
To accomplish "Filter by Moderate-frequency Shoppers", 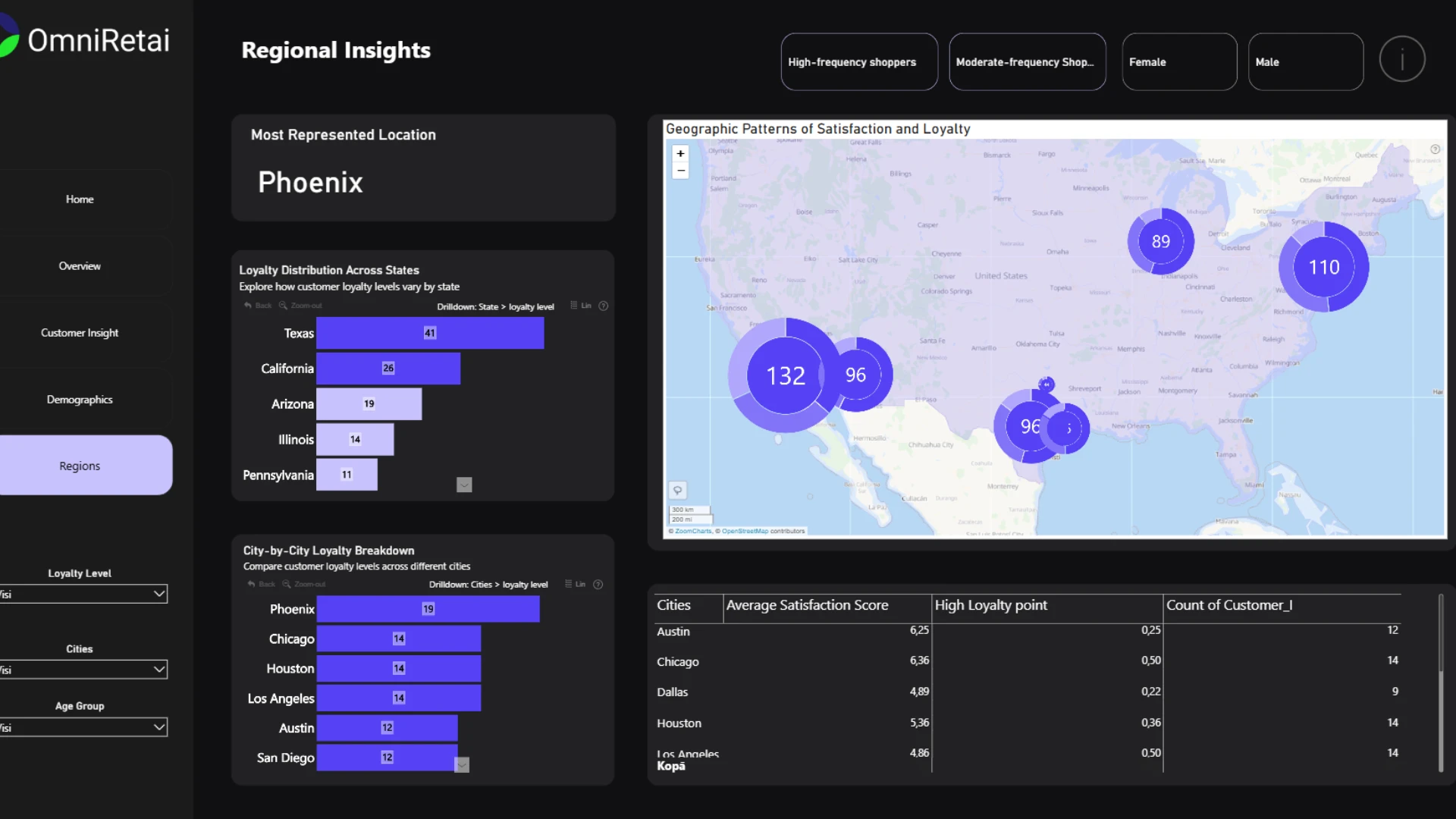I will click(x=1028, y=62).
